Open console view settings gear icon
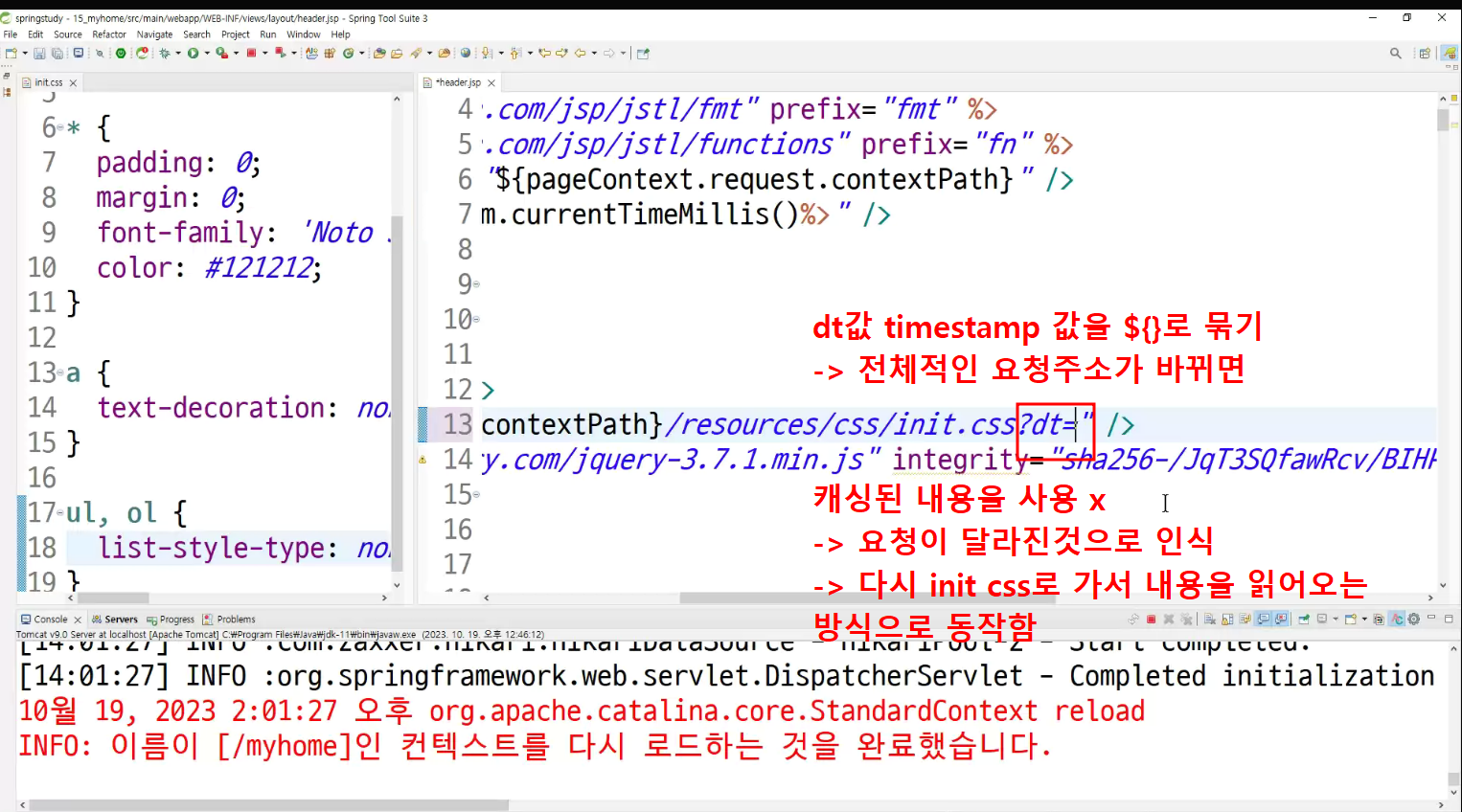The width and height of the screenshot is (1462, 812). click(x=1413, y=620)
